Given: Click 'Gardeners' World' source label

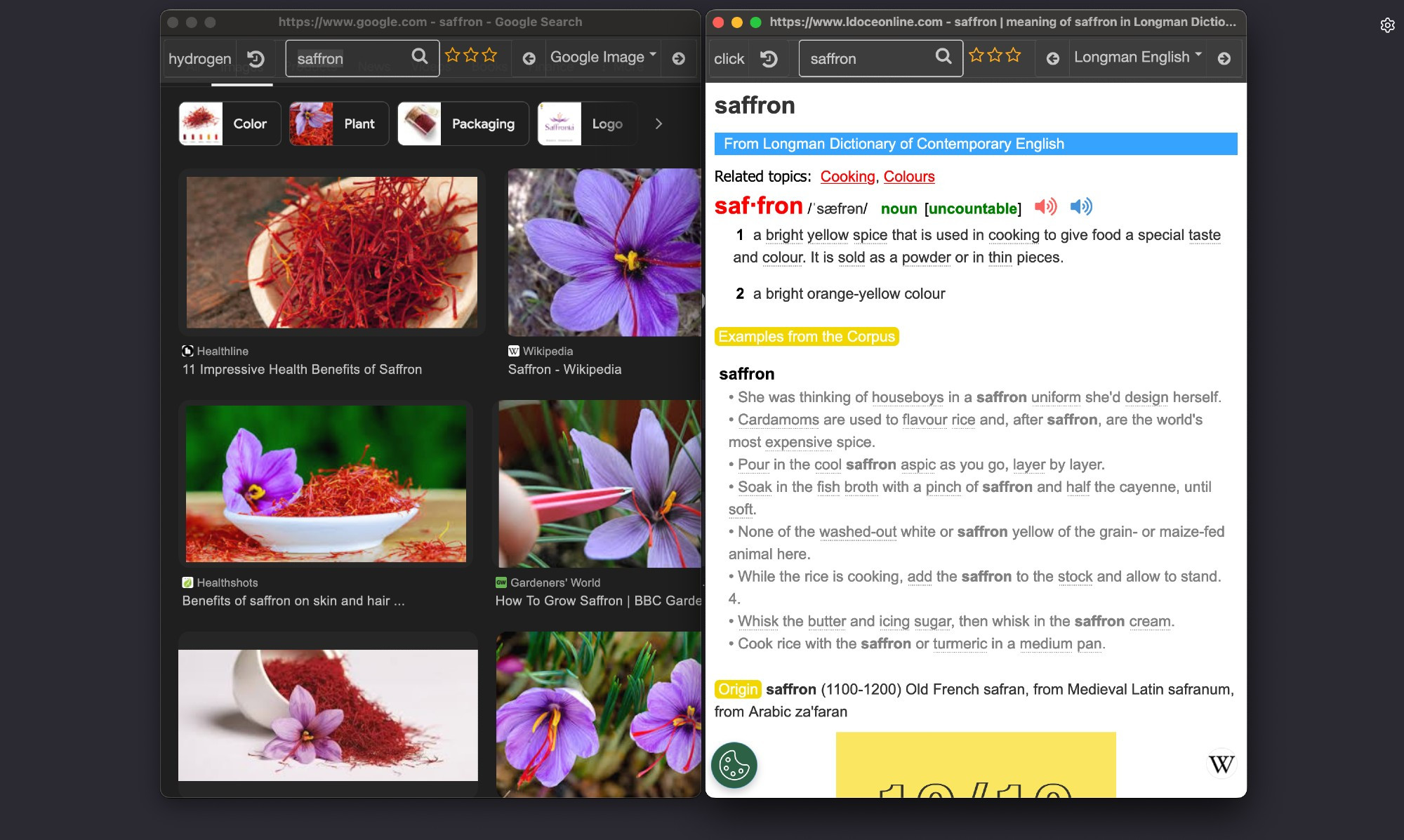Looking at the screenshot, I should click(x=555, y=583).
